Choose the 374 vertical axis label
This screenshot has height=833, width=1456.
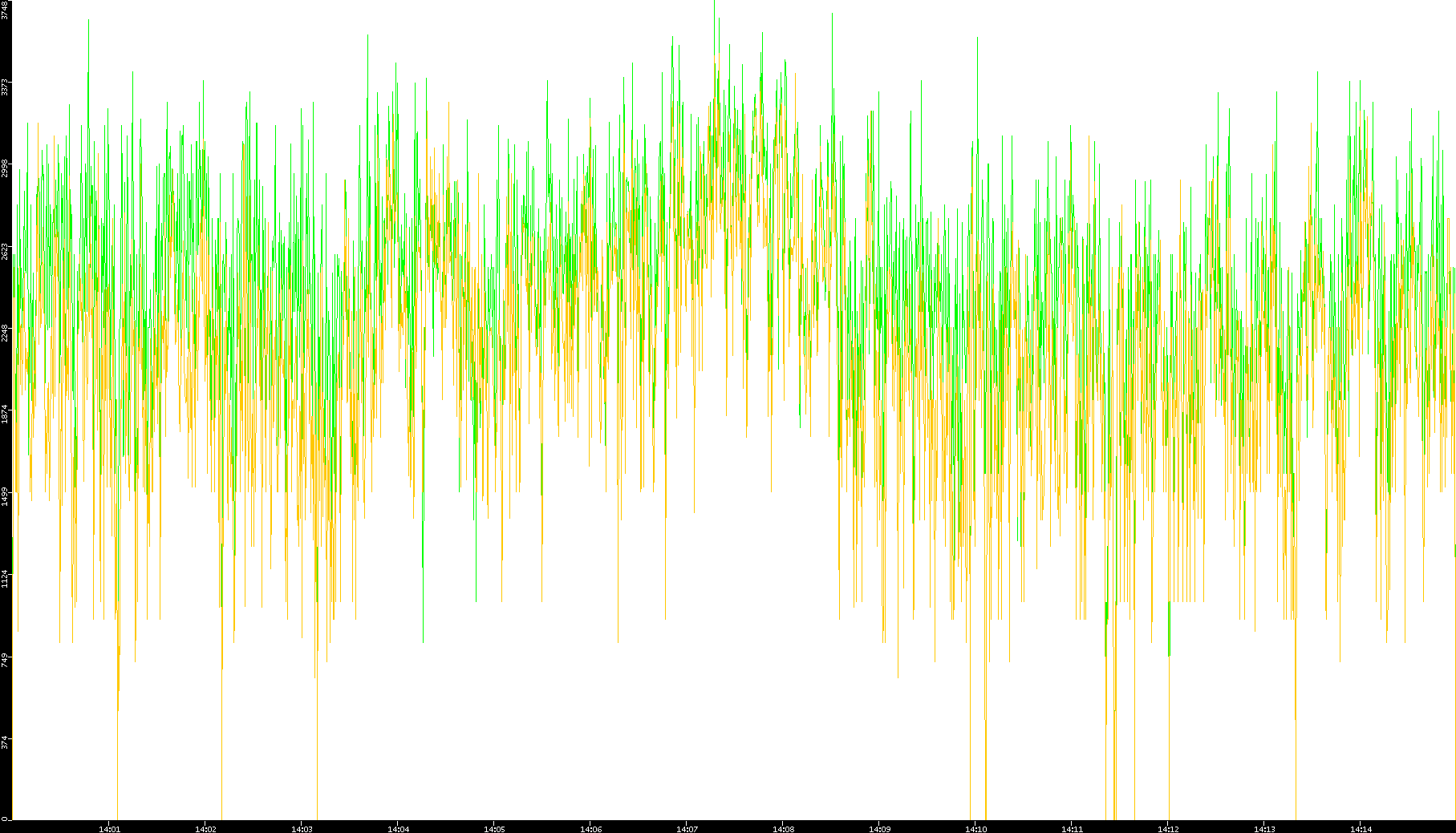5,742
